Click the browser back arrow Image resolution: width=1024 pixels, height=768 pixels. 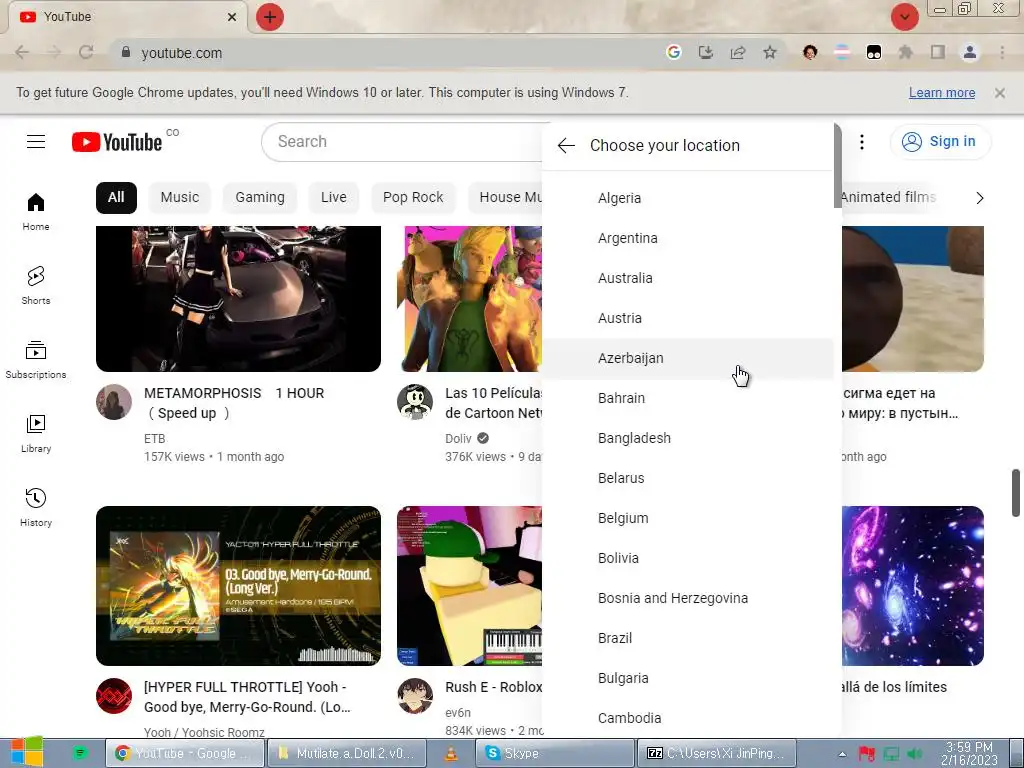coord(22,52)
